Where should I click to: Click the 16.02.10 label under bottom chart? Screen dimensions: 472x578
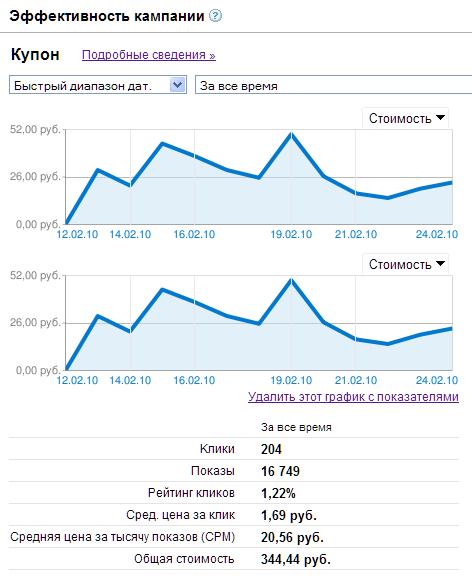pyautogui.click(x=194, y=380)
